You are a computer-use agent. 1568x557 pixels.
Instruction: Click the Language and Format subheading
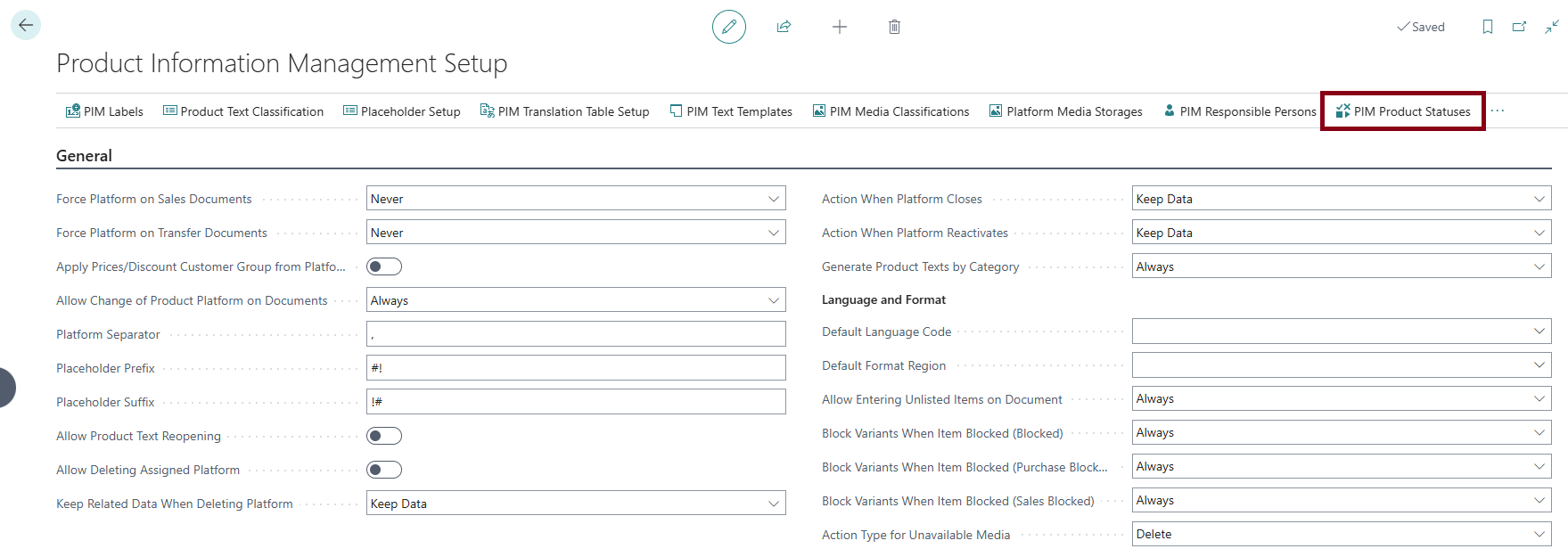883,299
